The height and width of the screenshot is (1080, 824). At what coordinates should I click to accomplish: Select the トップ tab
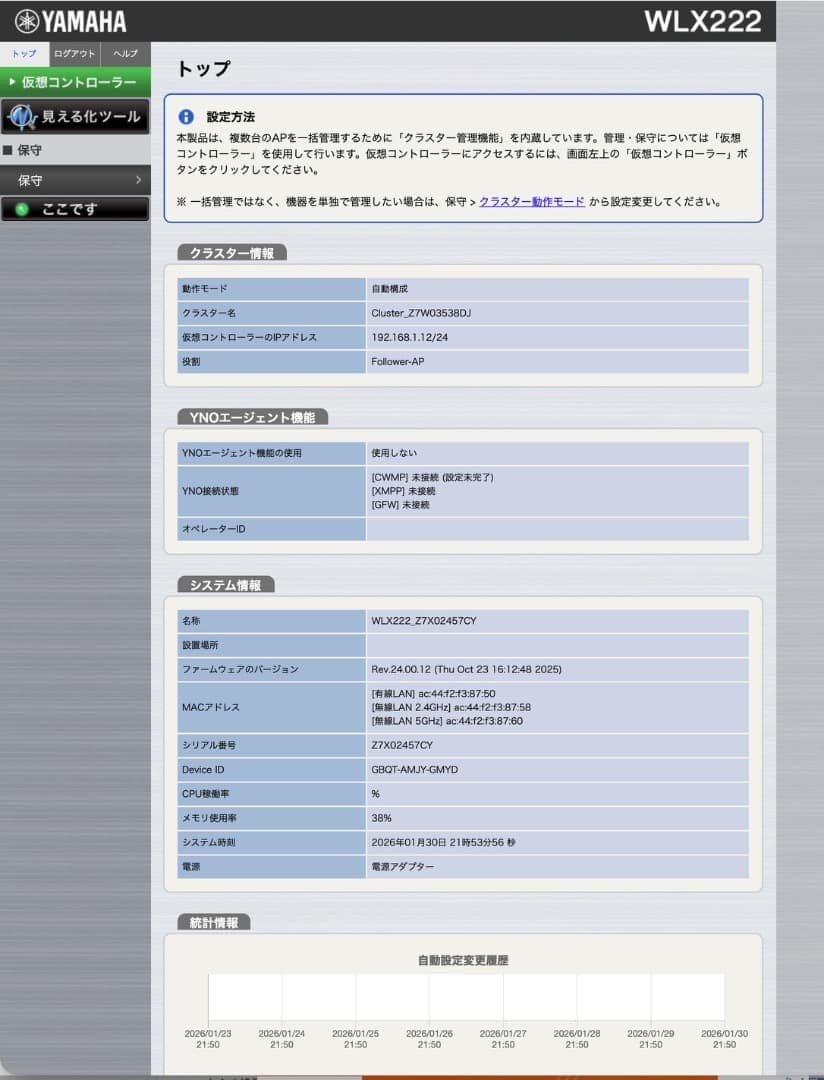pos(22,54)
